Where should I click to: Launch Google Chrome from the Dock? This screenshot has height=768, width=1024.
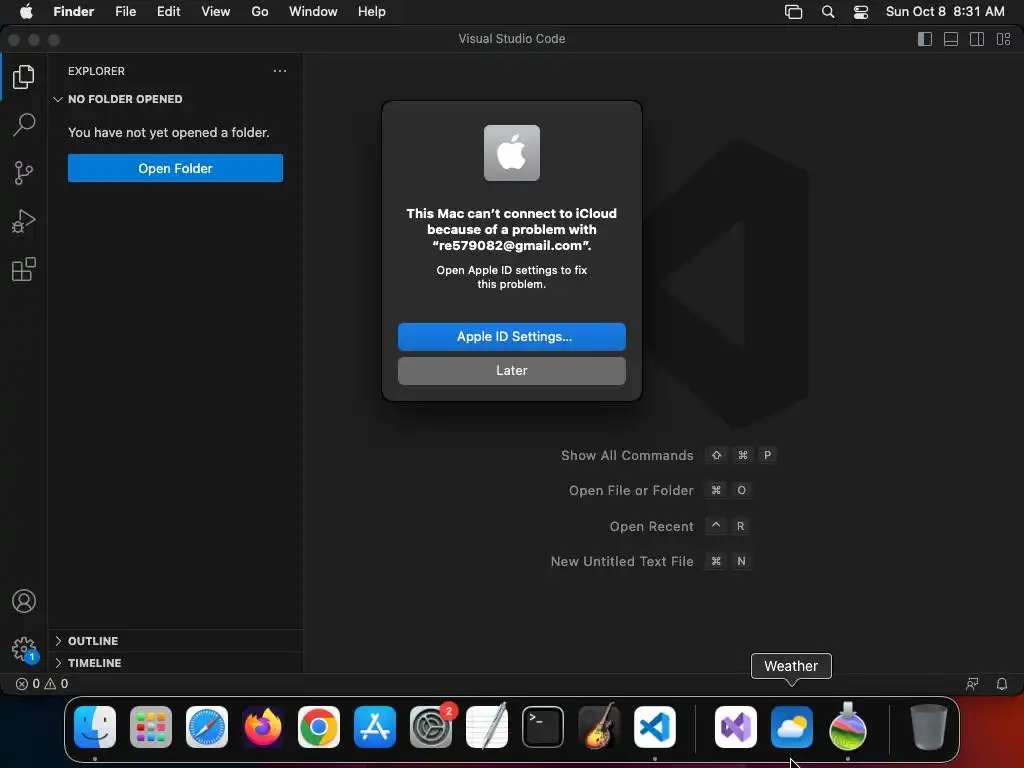click(x=319, y=727)
